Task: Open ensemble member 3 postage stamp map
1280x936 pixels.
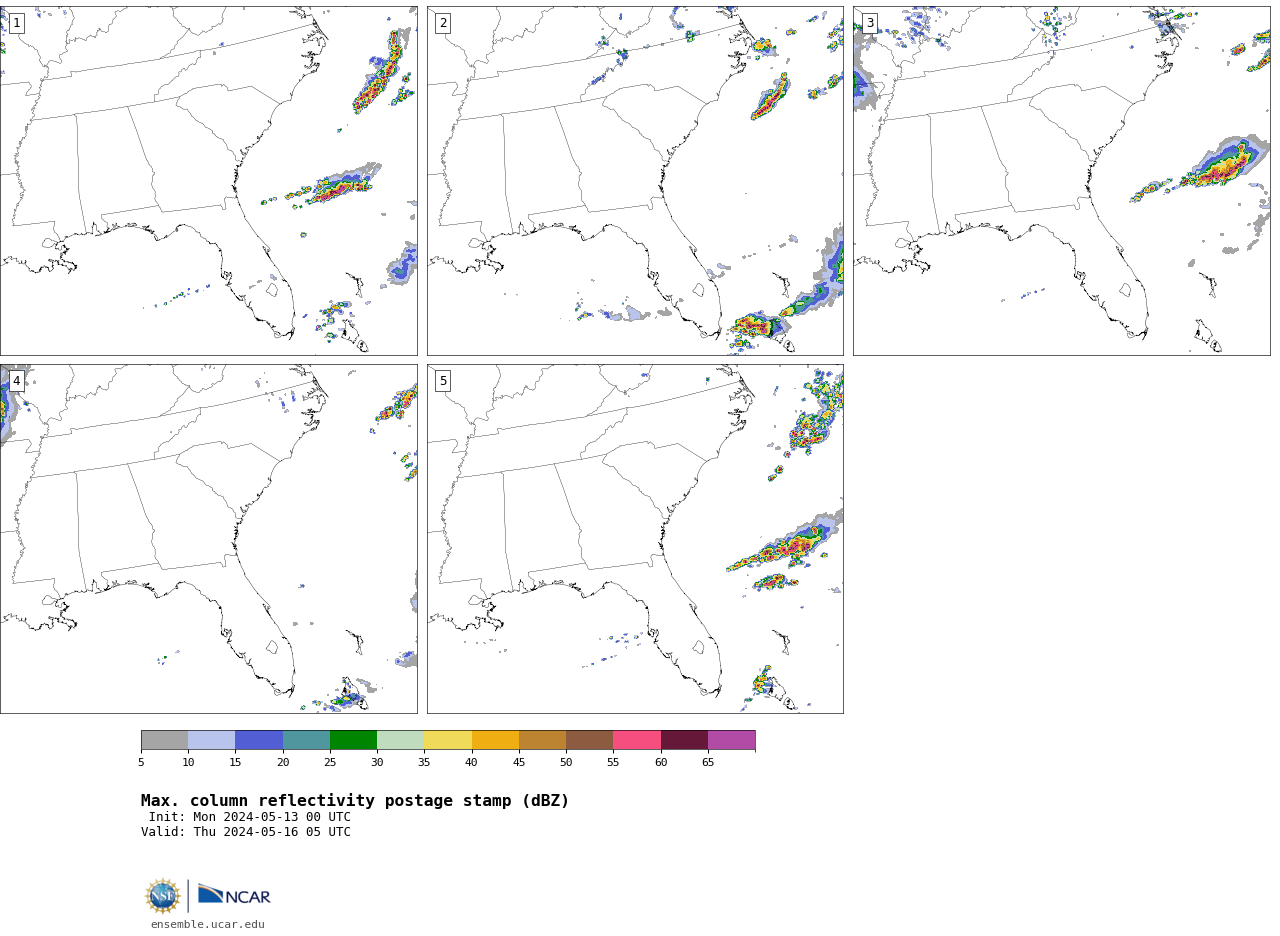Action: (x=1061, y=181)
